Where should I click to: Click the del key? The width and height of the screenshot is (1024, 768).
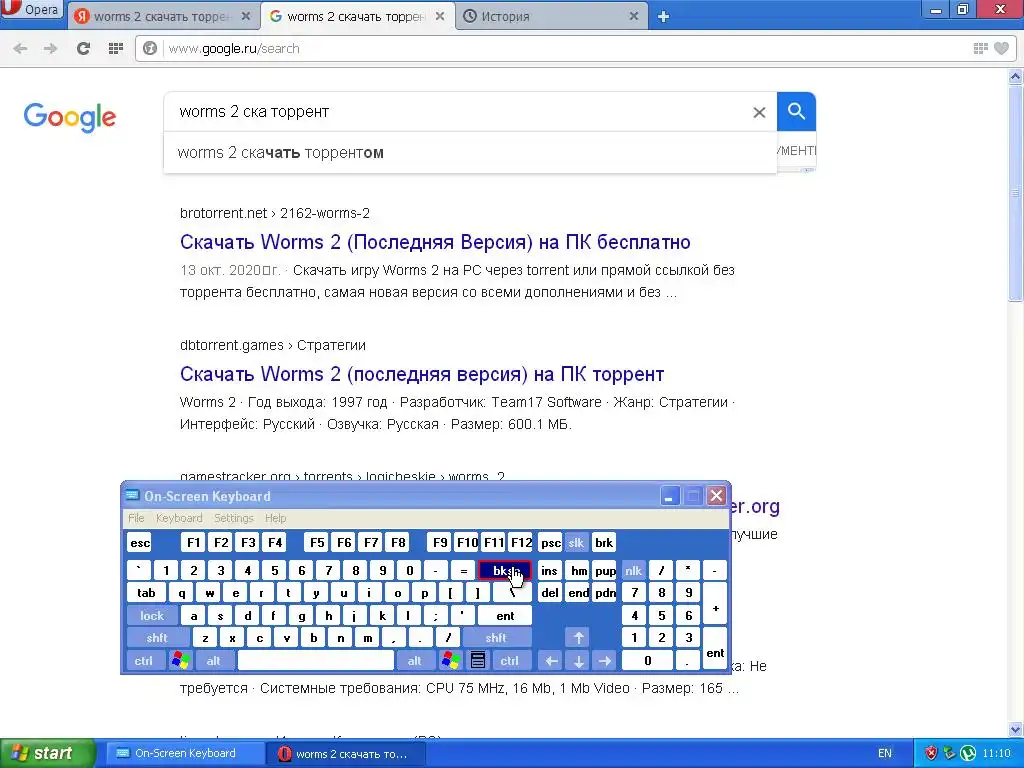point(550,593)
